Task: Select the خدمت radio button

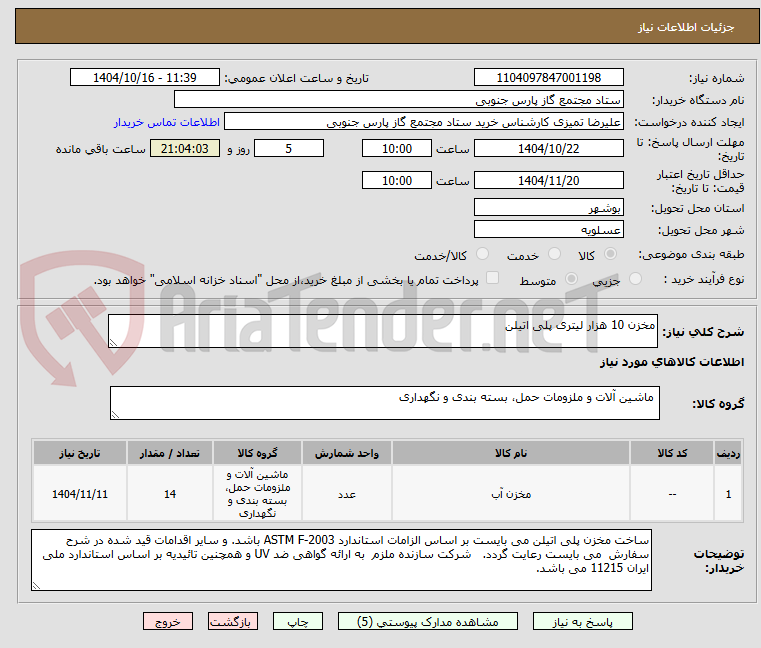Action: (x=554, y=254)
